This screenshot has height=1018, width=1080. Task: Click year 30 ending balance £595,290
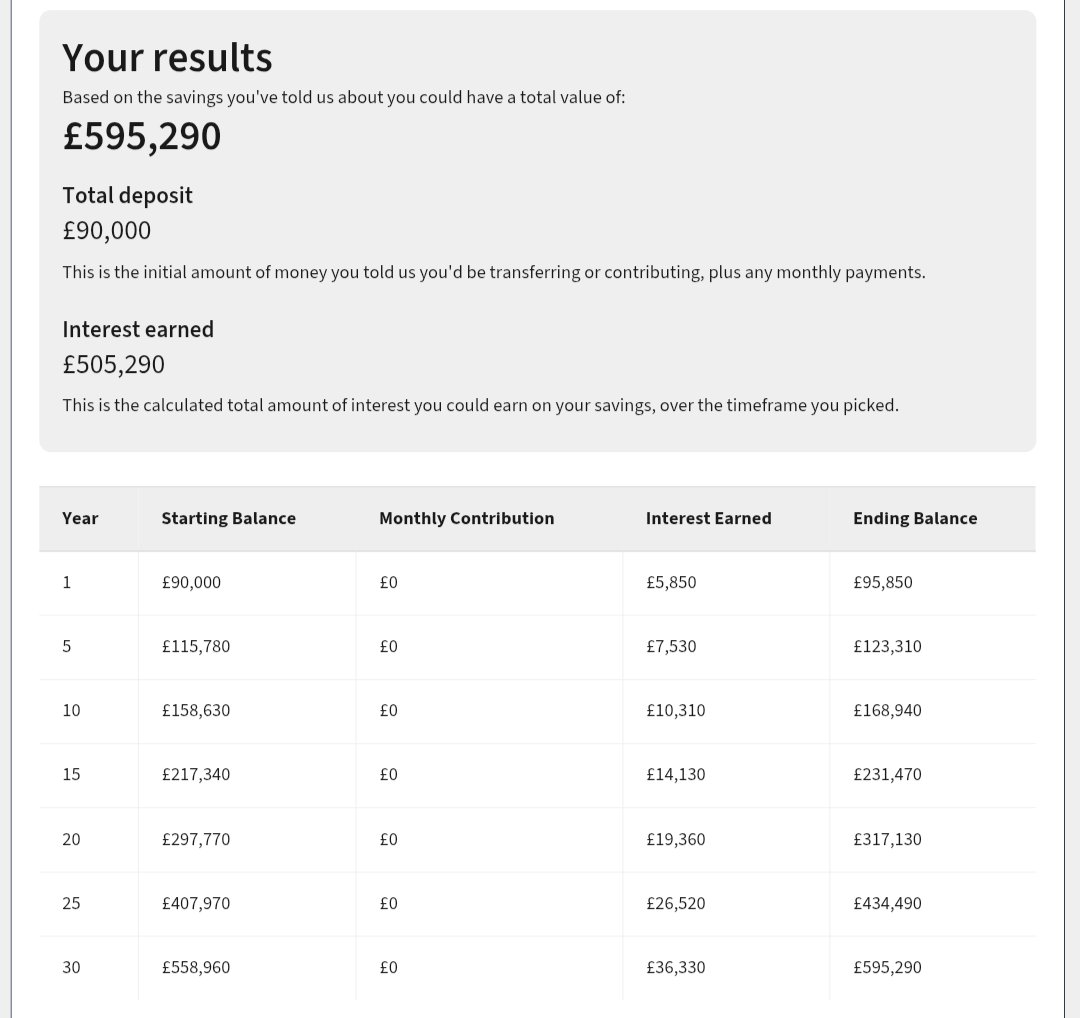[887, 968]
